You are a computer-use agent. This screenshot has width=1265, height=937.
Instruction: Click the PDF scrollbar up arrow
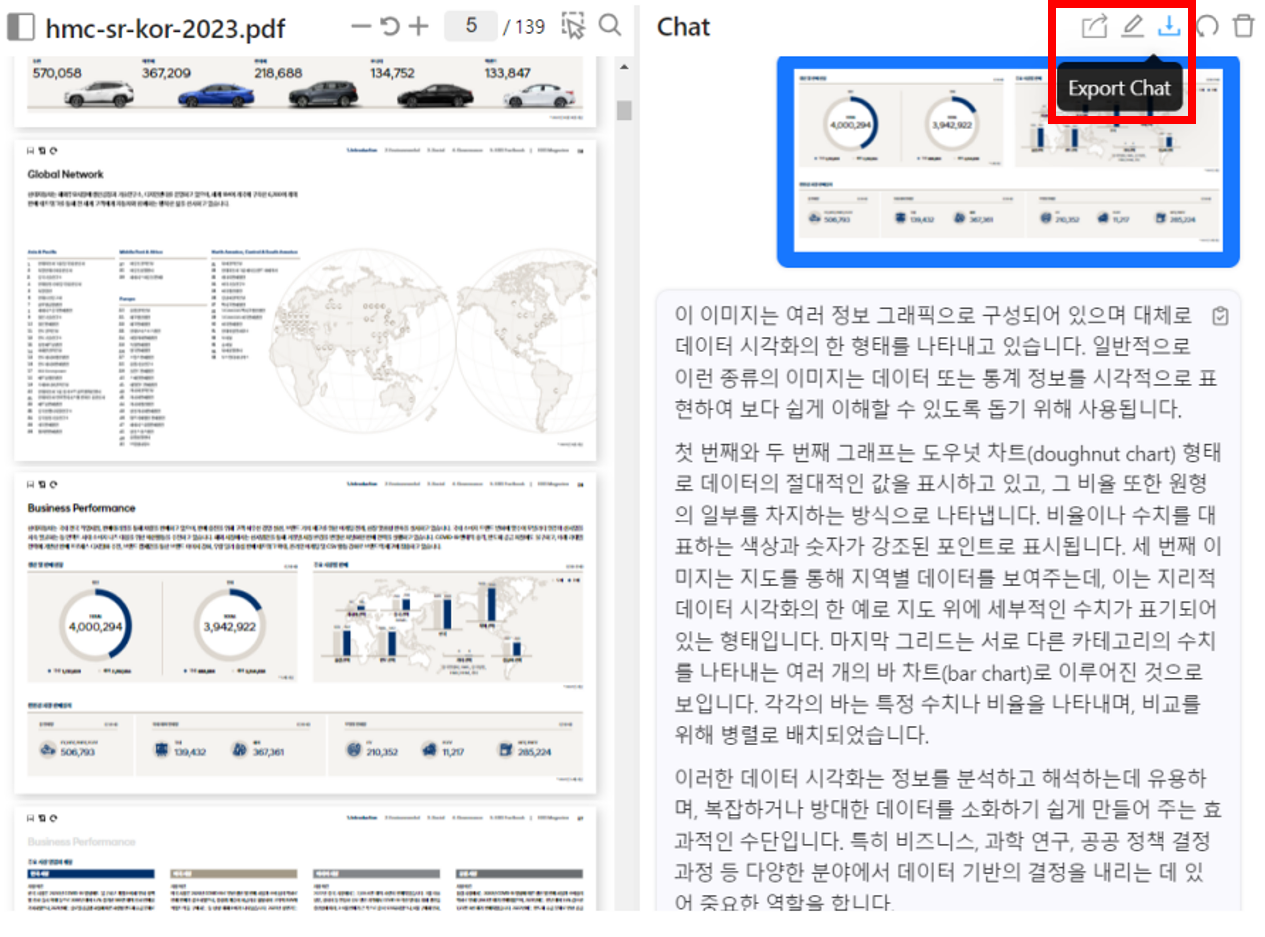point(624,68)
